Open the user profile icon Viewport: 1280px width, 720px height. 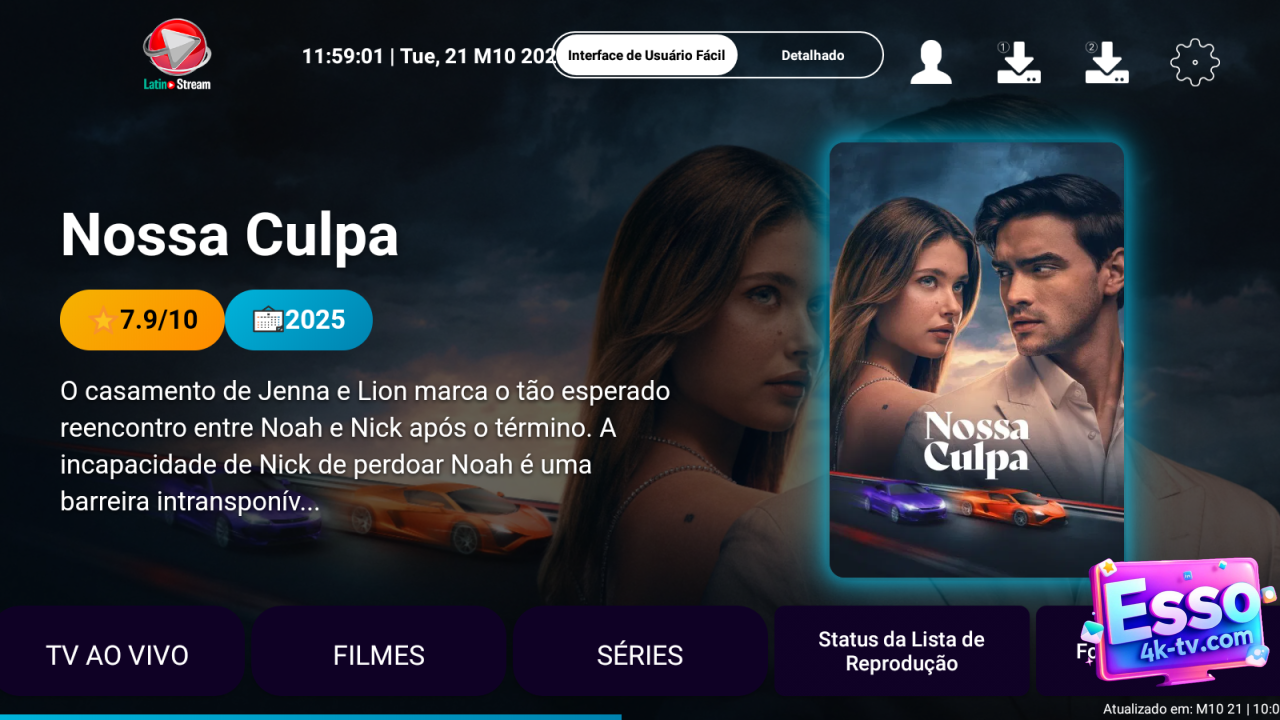(931, 62)
